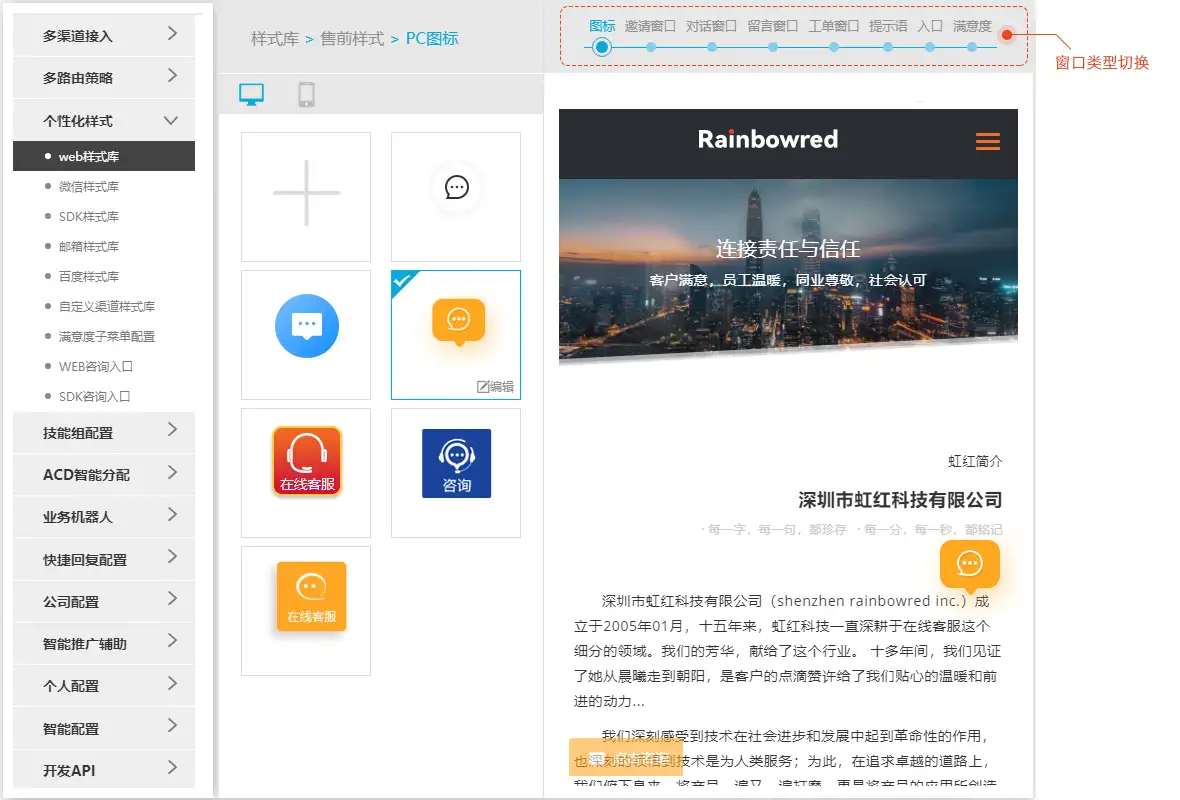The image size is (1180, 800).
Task: Open web样式库 in the sidebar
Action: coord(104,156)
